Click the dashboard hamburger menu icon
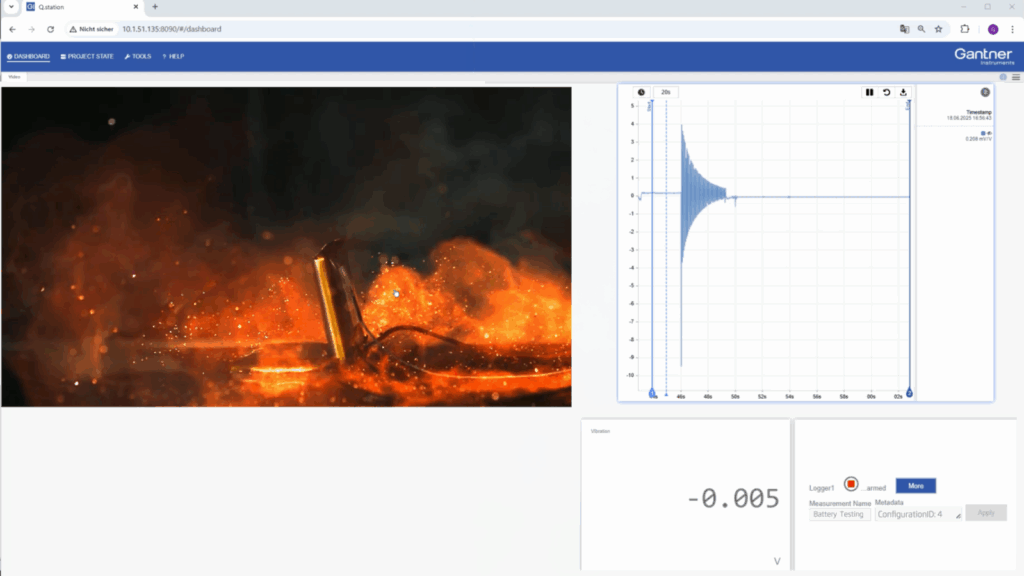The image size is (1024, 576). point(1016,77)
